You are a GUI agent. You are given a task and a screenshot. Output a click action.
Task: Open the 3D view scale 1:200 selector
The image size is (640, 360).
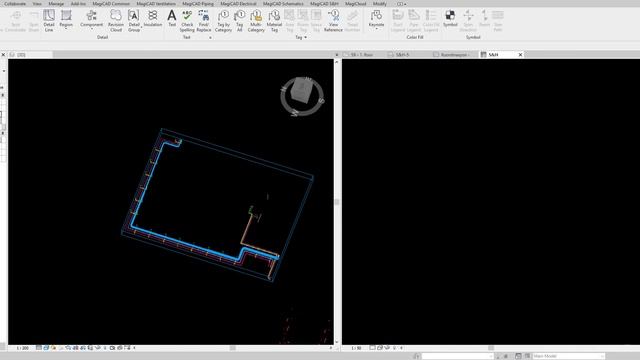point(23,348)
